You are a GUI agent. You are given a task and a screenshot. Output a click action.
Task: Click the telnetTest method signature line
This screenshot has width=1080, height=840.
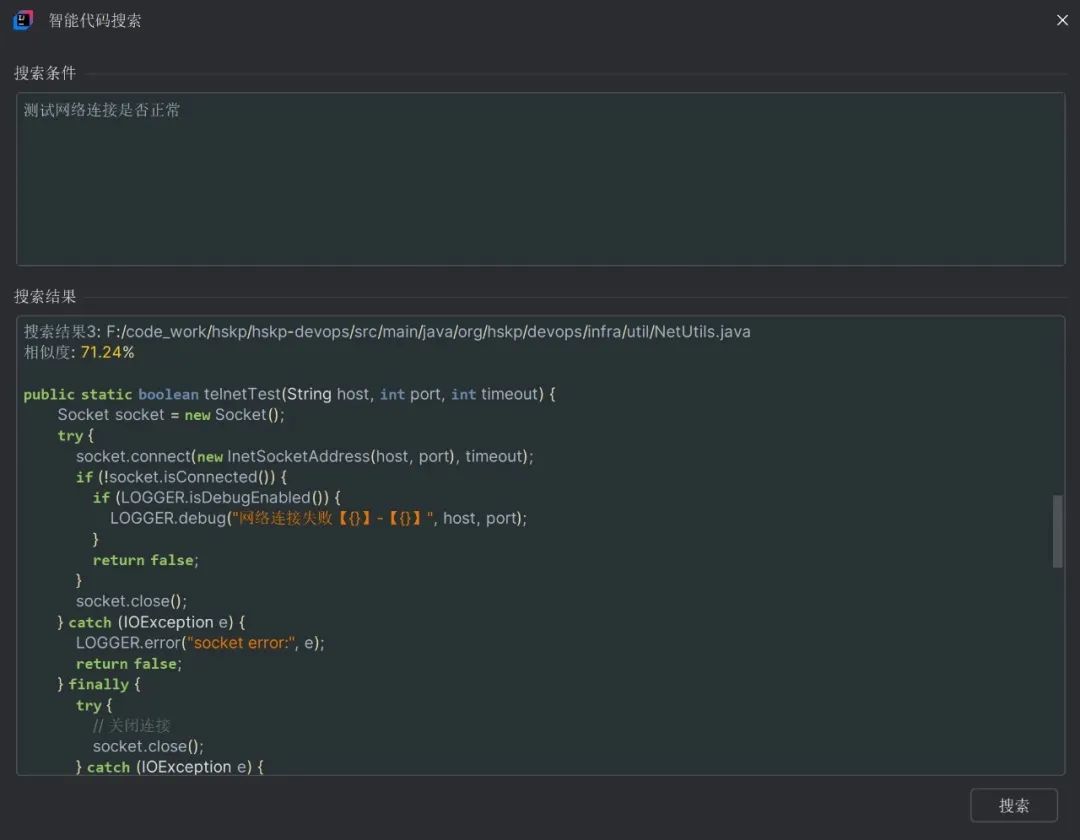tap(289, 394)
